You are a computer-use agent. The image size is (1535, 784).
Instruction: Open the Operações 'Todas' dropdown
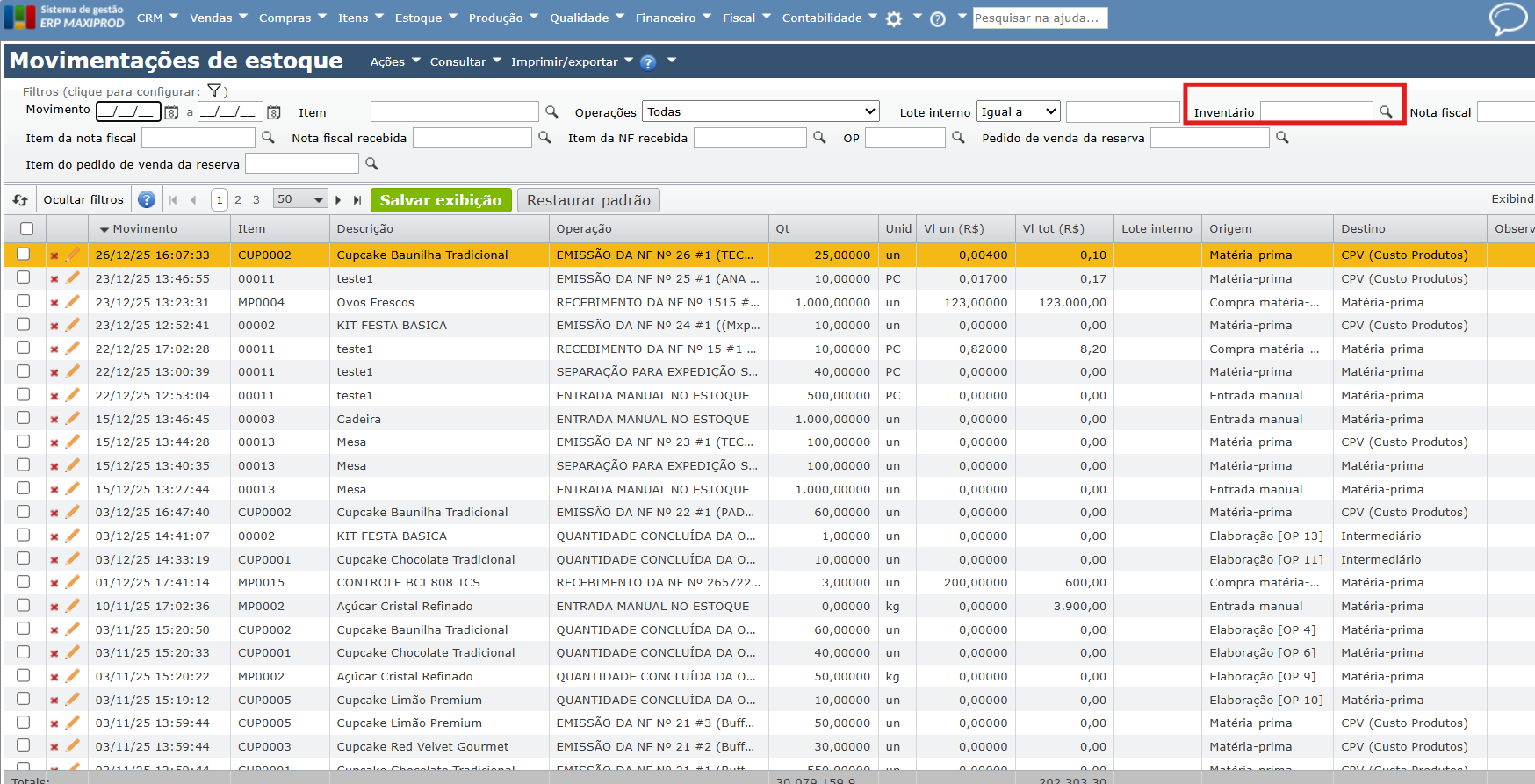[760, 111]
